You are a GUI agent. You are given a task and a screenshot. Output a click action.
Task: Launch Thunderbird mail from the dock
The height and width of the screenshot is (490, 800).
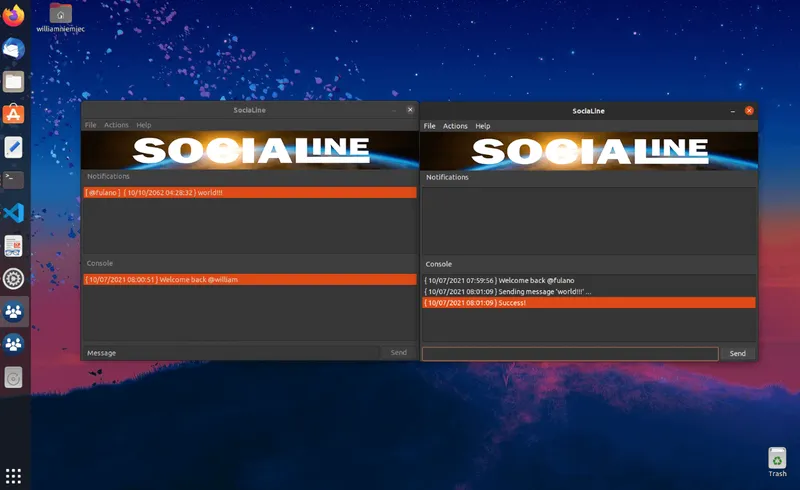[x=13, y=49]
